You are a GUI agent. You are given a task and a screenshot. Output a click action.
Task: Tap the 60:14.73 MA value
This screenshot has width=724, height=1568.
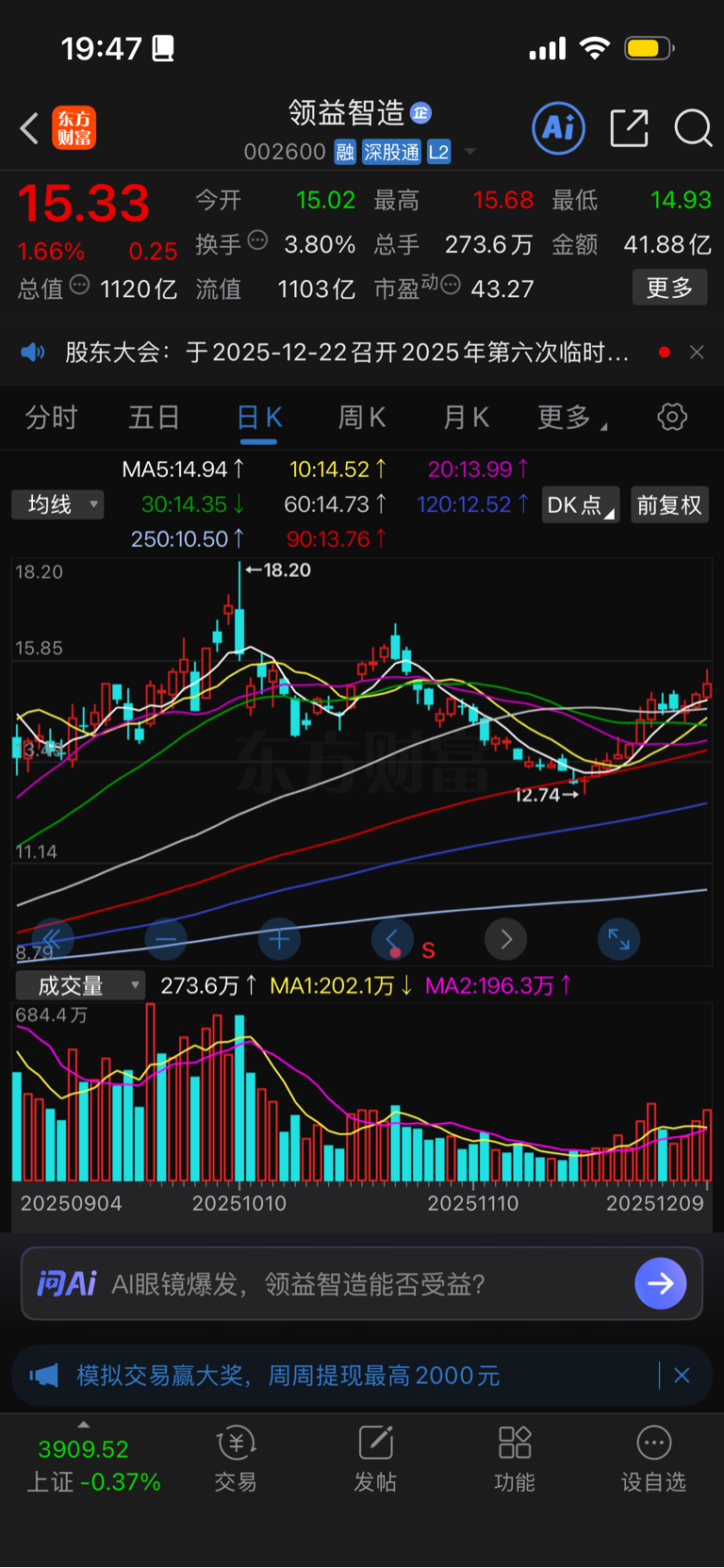click(336, 504)
